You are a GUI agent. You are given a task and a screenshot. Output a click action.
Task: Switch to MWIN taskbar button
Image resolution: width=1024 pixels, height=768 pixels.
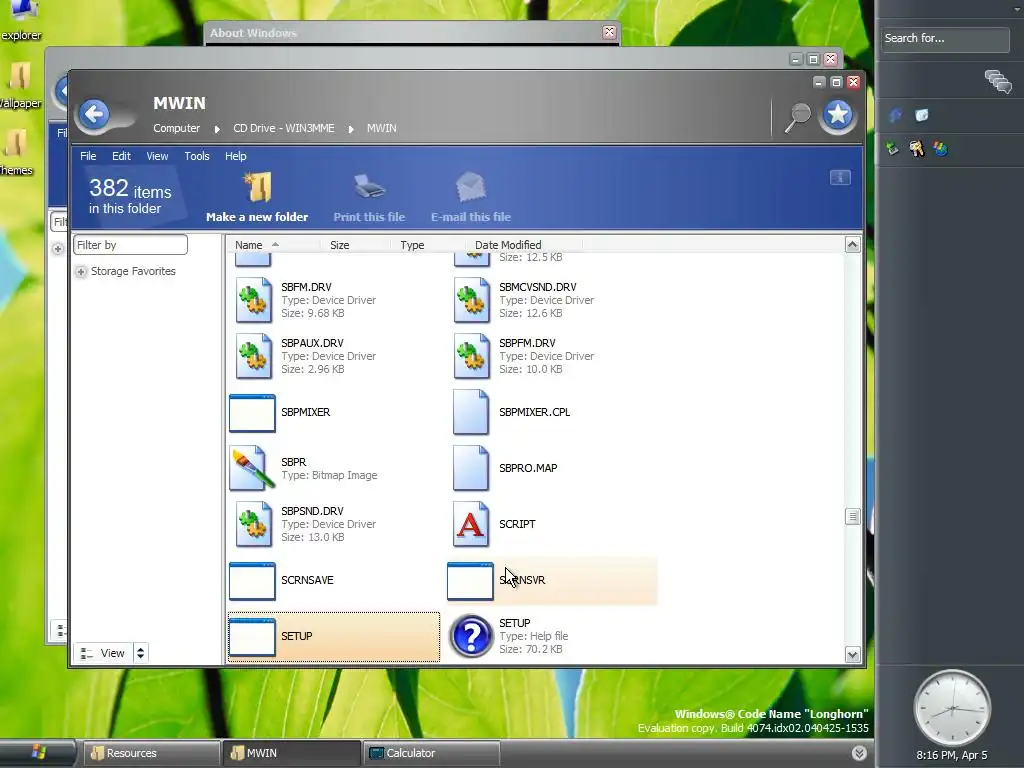point(292,754)
